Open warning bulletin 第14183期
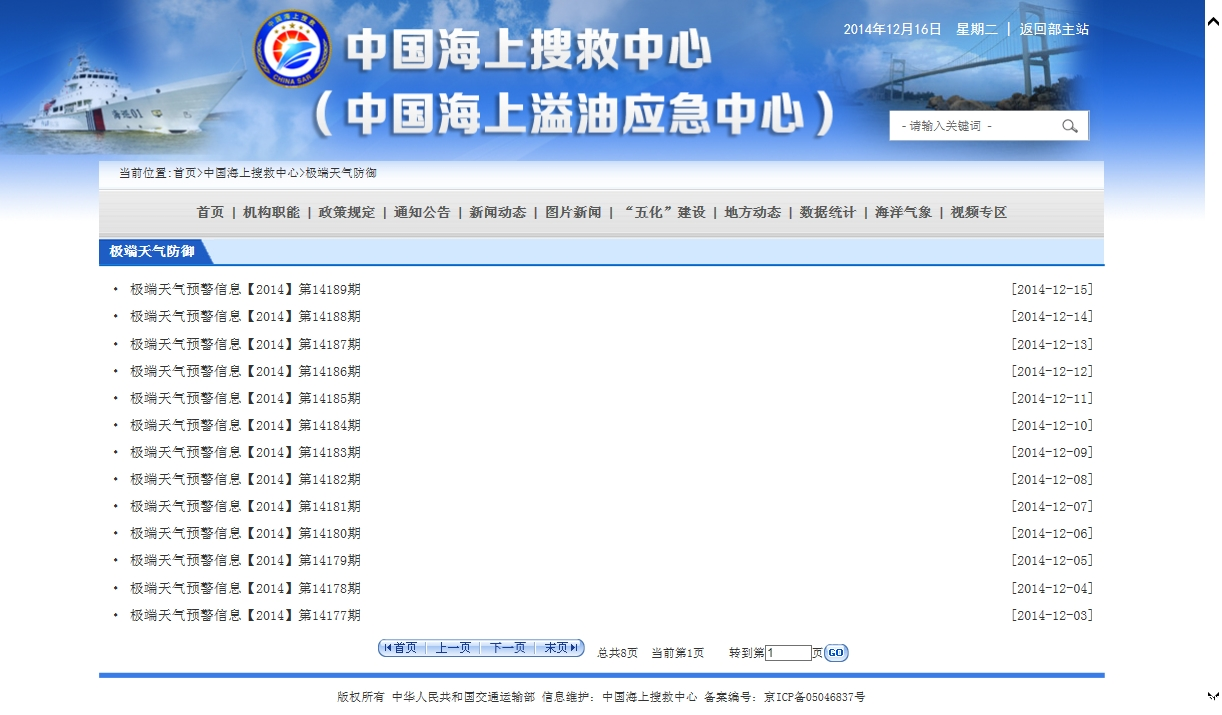This screenshot has height=715, width=1222. point(245,452)
